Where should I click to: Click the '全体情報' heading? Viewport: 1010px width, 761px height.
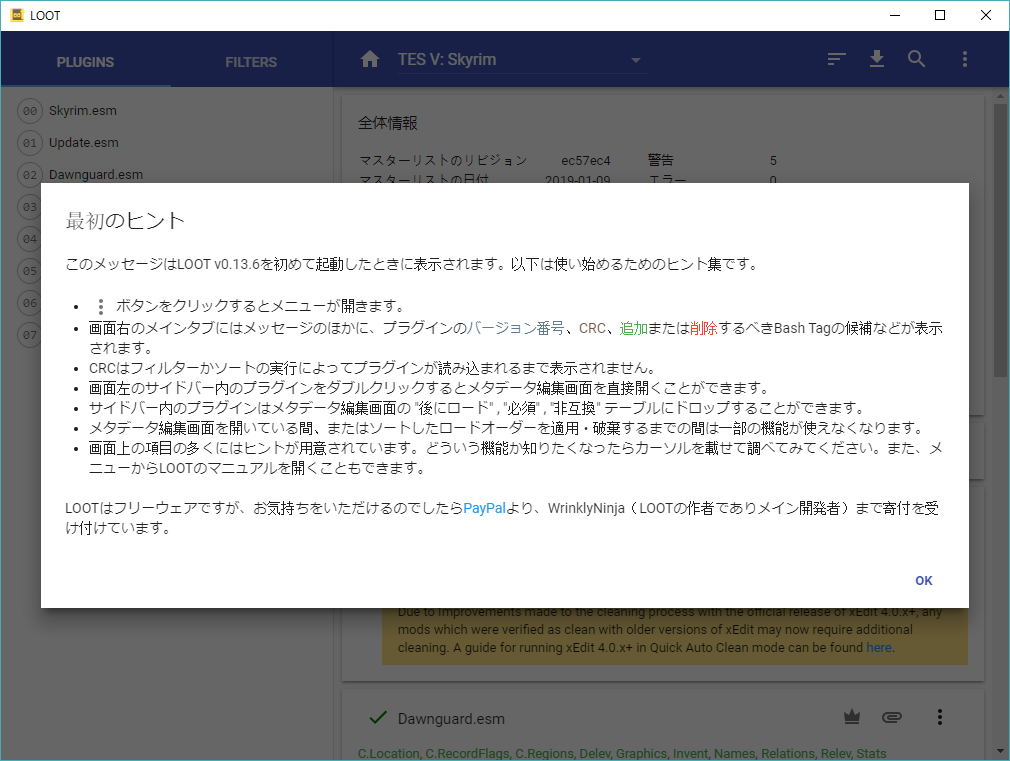388,123
